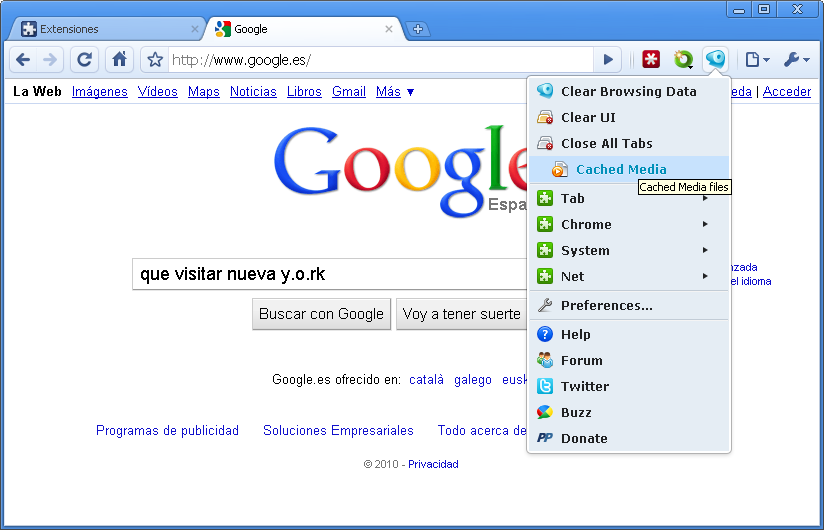
Task: Close the Extensiones tab
Action: pyautogui.click(x=194, y=29)
